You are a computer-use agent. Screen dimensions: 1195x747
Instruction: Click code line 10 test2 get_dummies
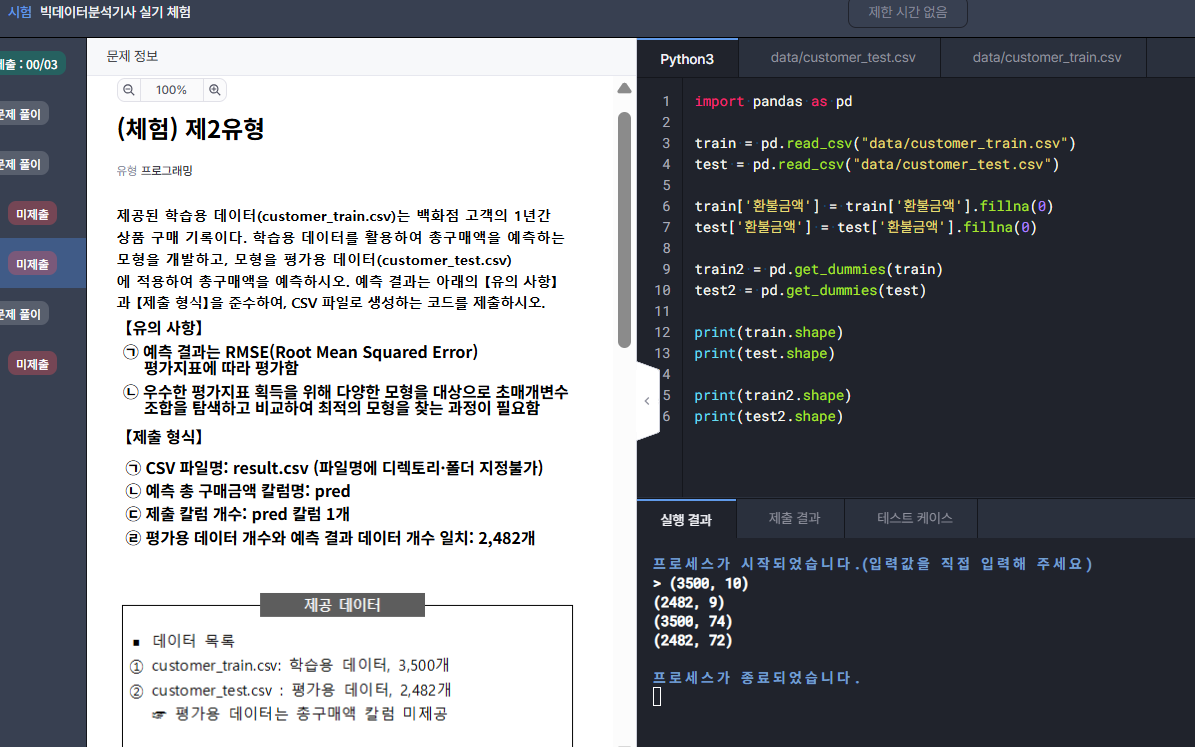[x=810, y=290]
